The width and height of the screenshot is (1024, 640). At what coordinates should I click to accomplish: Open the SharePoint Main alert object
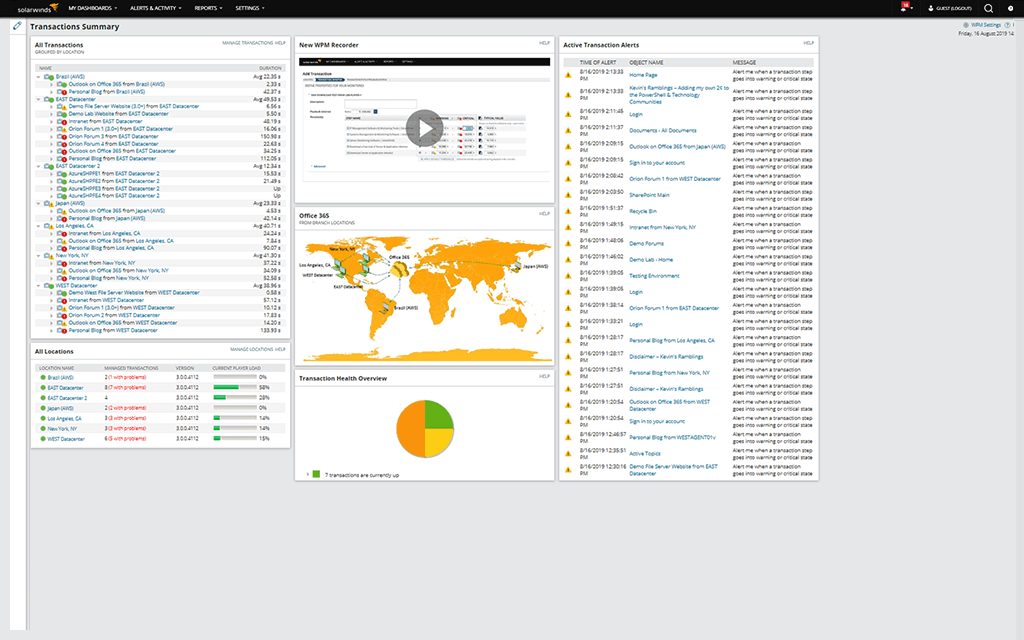coord(649,195)
